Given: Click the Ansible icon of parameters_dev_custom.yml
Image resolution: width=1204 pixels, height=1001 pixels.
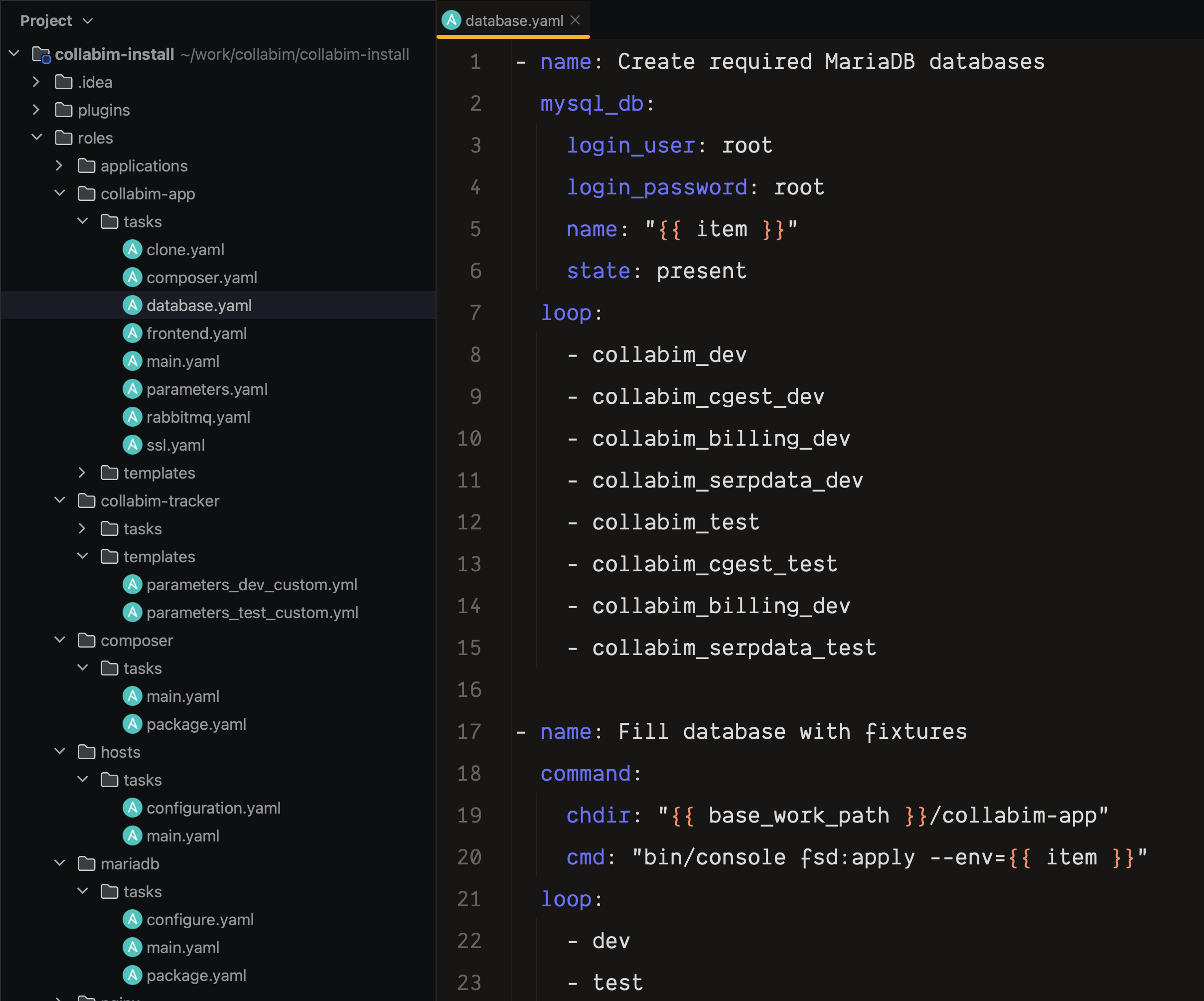Looking at the screenshot, I should click(133, 585).
